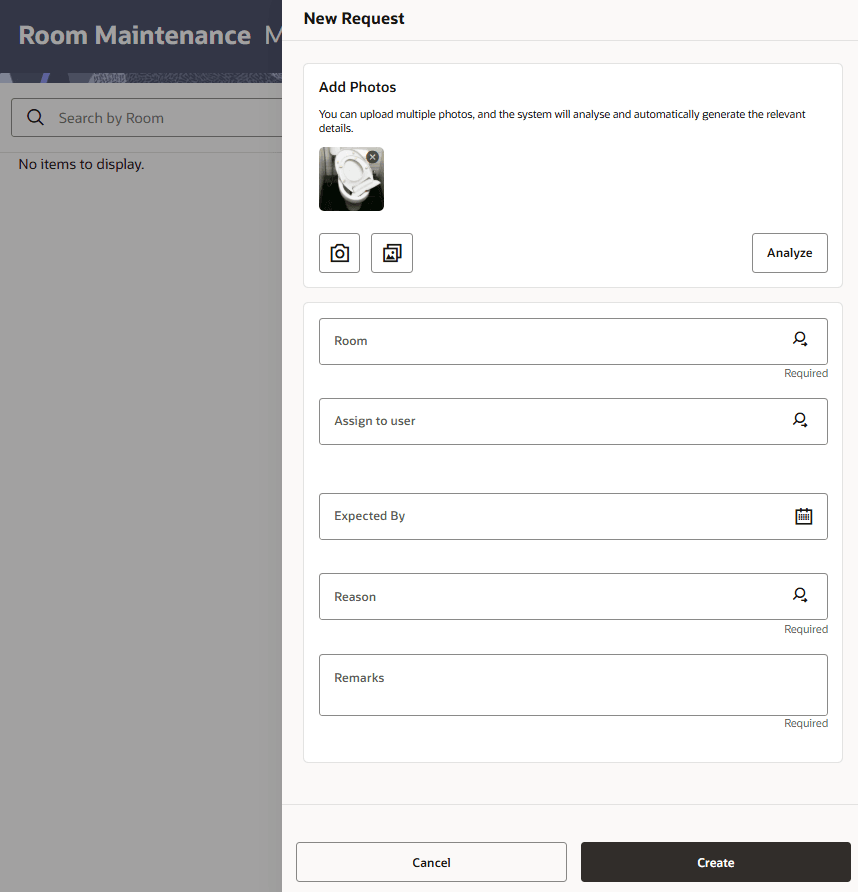Open the Expected By calendar picker
Image resolution: width=858 pixels, height=892 pixels.
[x=803, y=516]
